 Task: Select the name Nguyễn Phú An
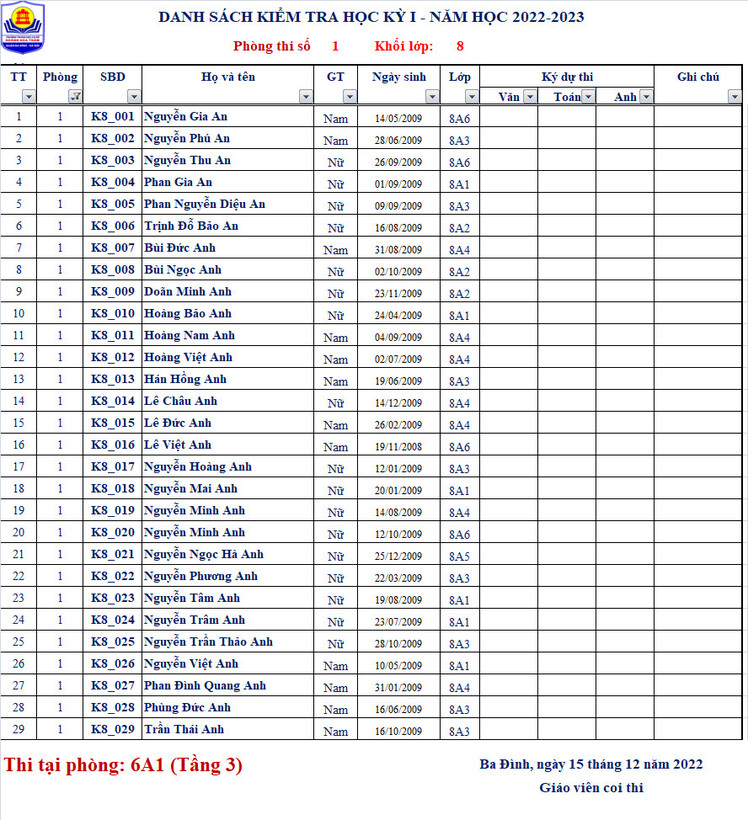pyautogui.click(x=187, y=139)
